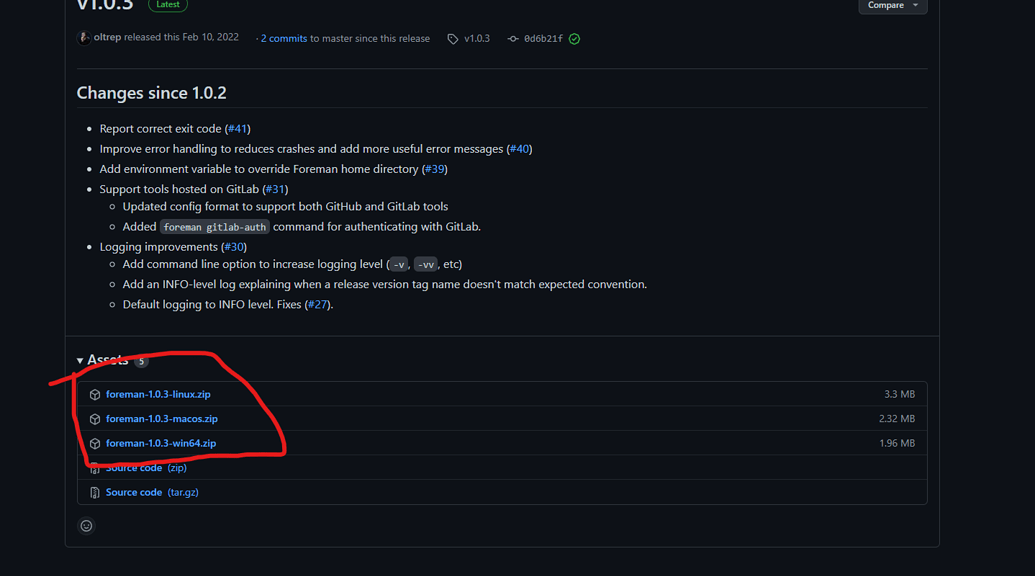Click the Latest release badge
The width and height of the screenshot is (1035, 576).
[168, 5]
